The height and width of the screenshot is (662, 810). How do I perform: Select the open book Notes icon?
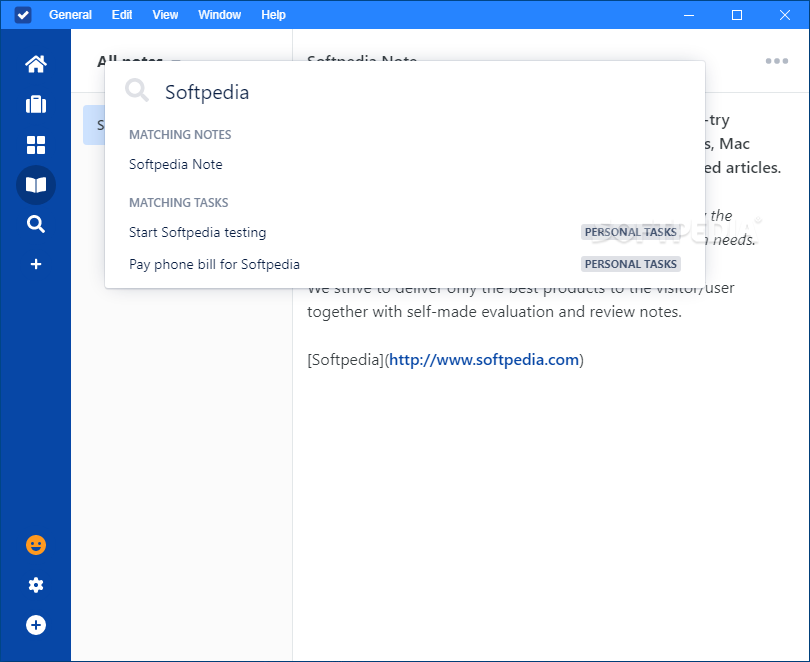36,184
